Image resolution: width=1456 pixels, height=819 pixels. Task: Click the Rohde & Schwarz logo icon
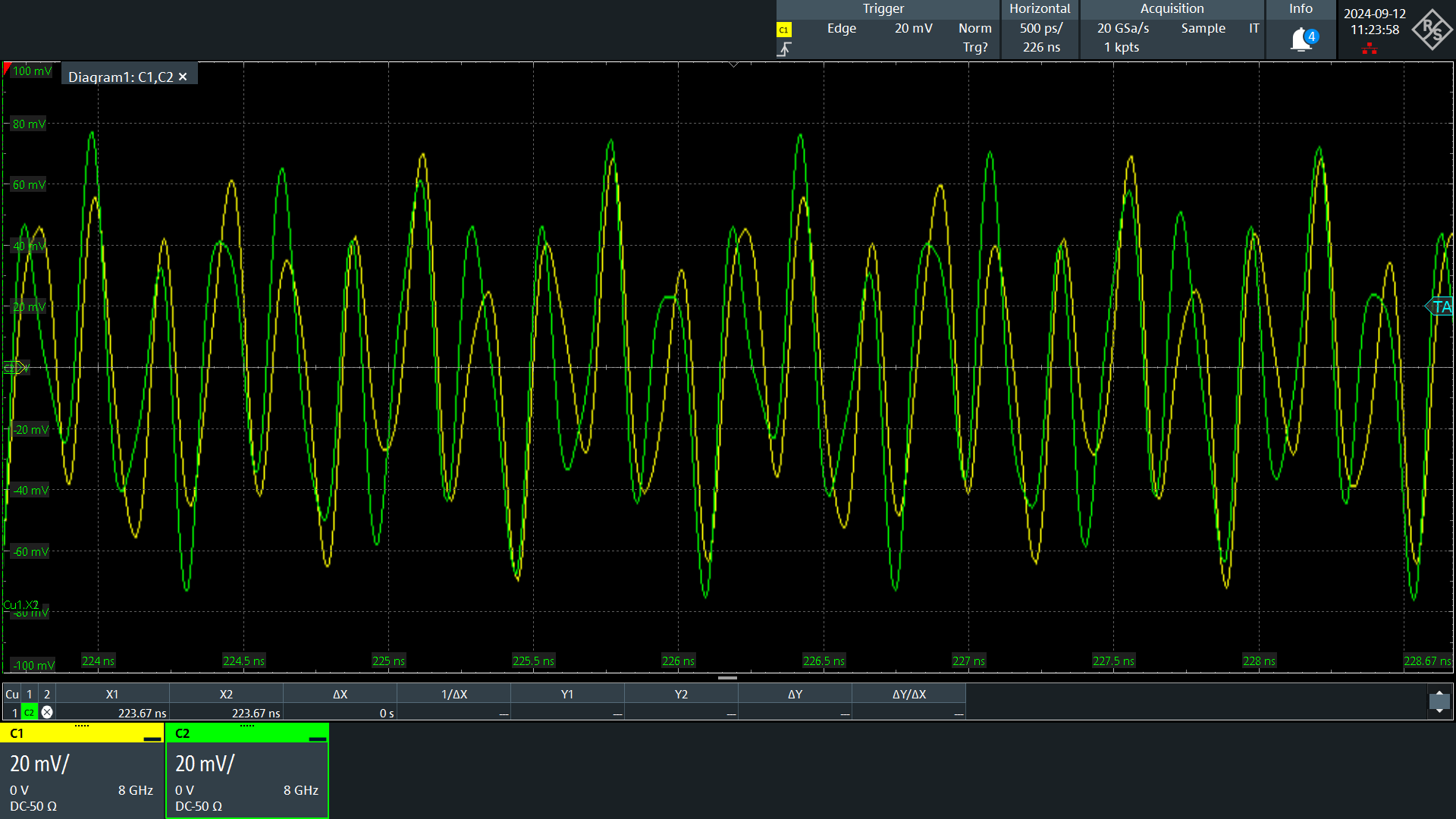(x=1431, y=30)
